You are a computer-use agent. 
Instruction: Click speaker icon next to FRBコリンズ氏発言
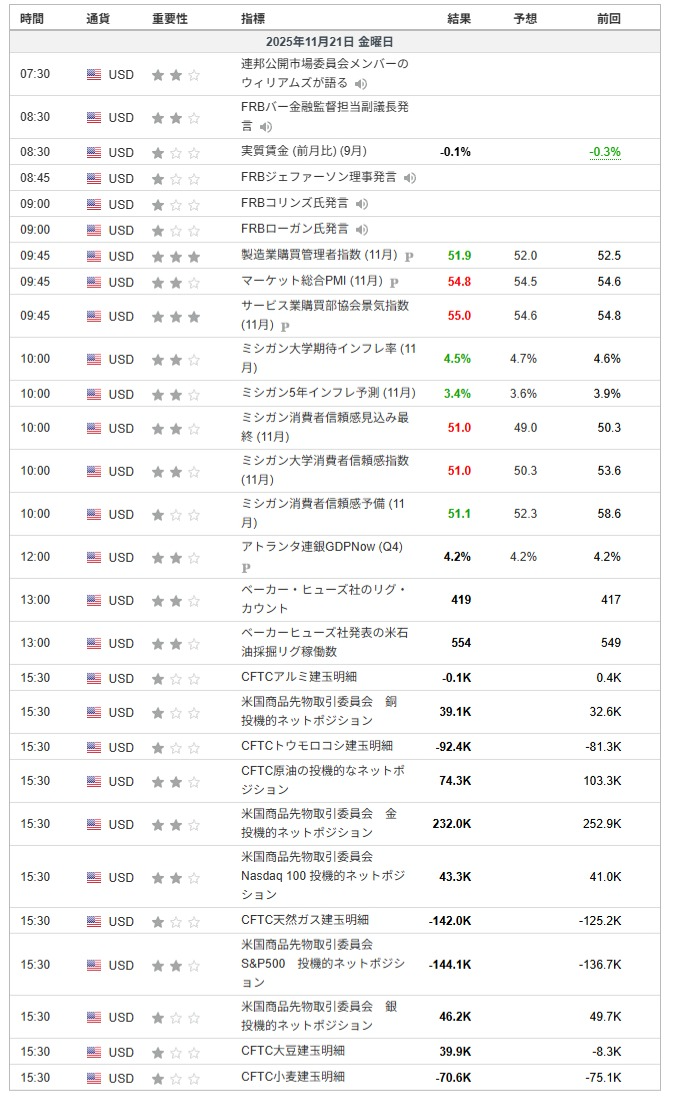362,204
